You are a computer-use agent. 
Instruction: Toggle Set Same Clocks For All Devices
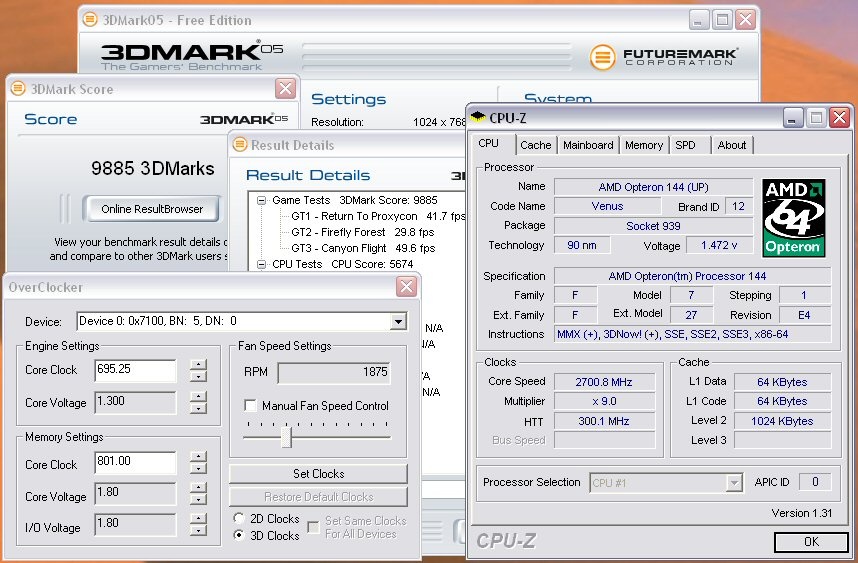click(x=314, y=527)
